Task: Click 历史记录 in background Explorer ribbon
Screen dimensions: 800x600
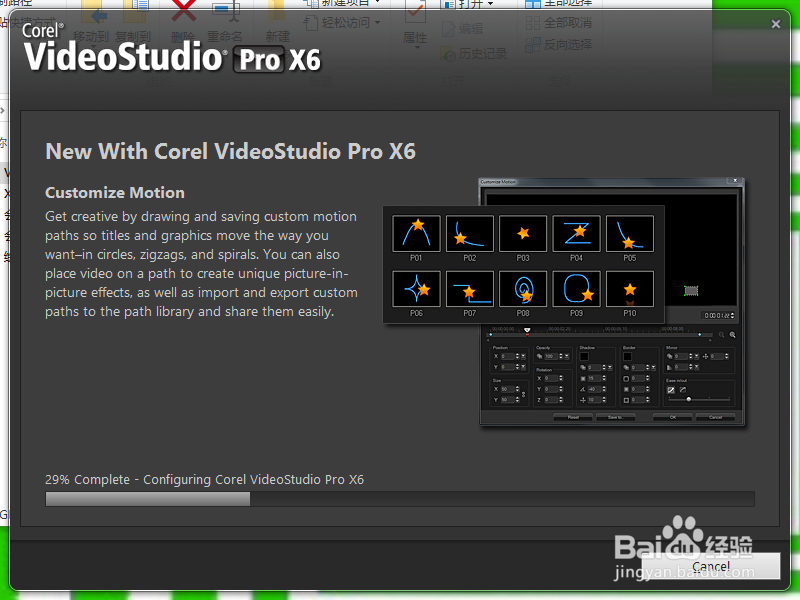Action: [474, 54]
